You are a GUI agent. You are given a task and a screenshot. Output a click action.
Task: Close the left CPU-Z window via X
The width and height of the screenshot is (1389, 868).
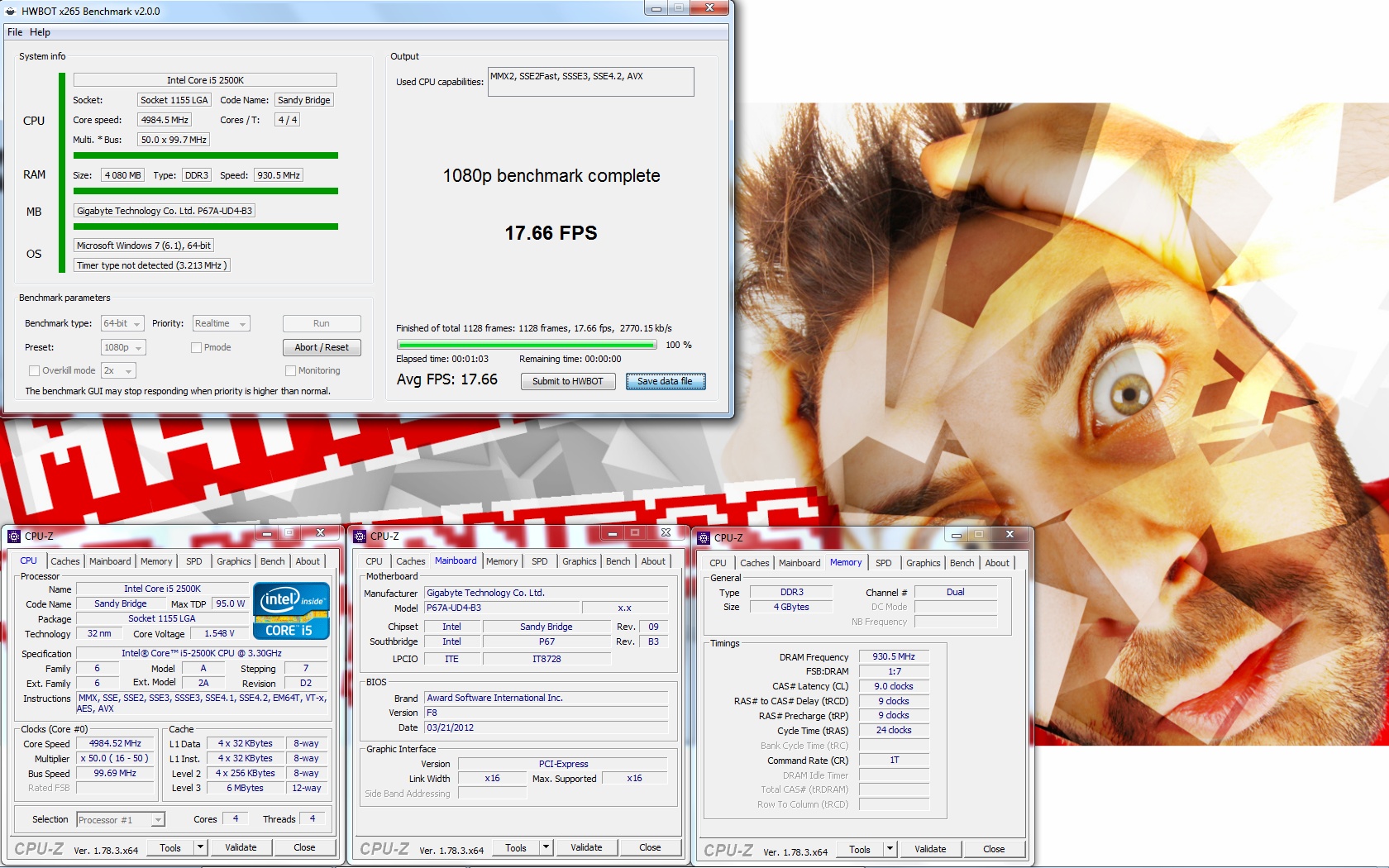coord(320,533)
